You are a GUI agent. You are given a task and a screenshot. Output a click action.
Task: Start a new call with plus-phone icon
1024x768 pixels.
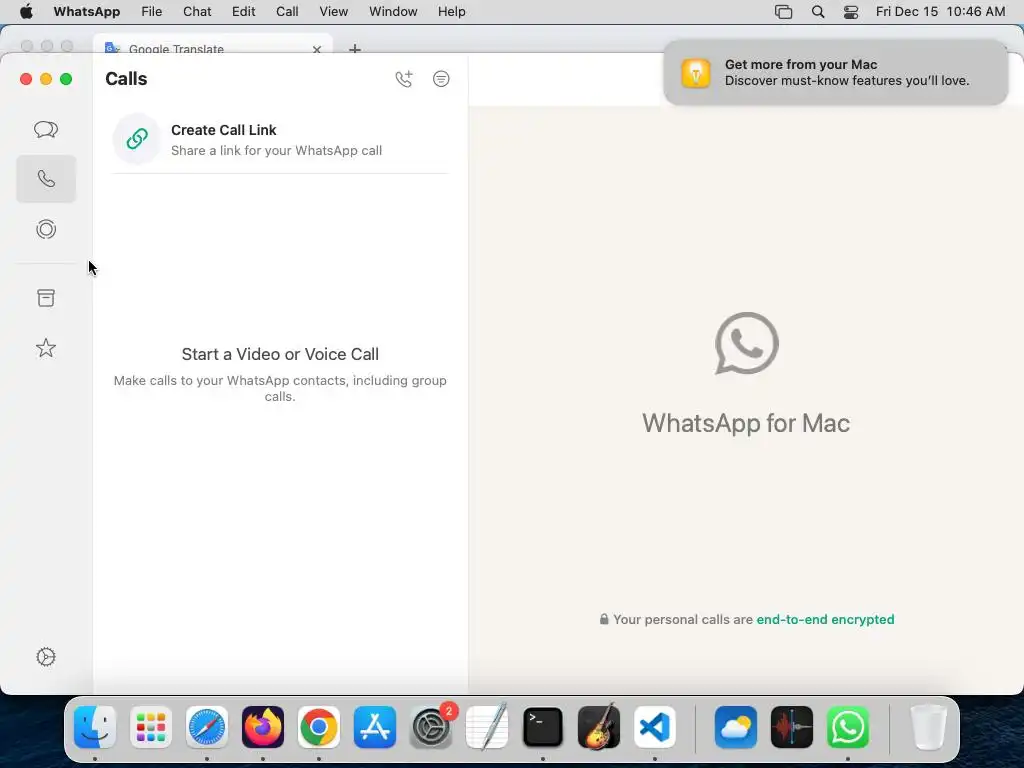pyautogui.click(x=404, y=79)
